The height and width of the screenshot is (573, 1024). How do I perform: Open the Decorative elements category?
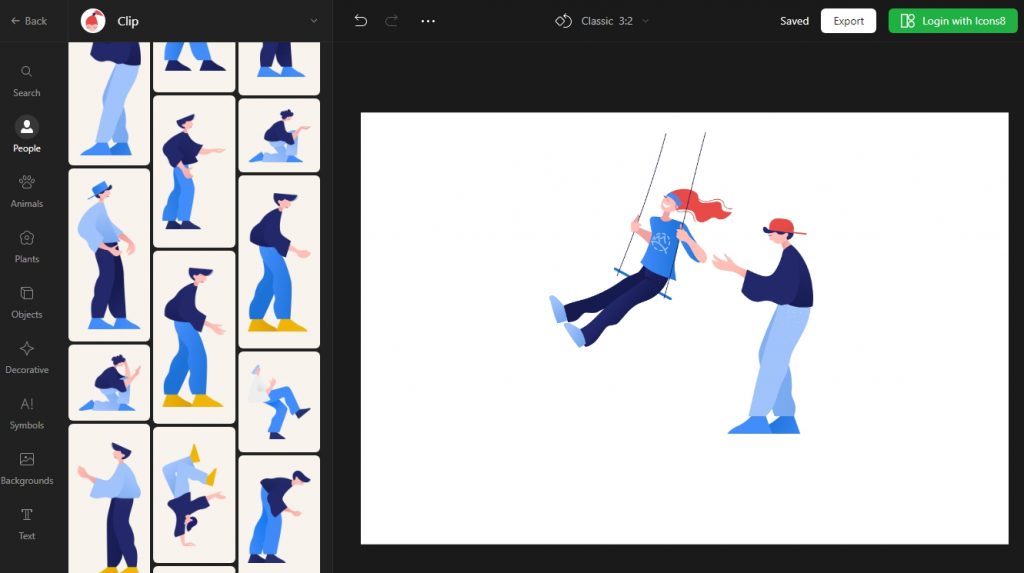click(27, 357)
